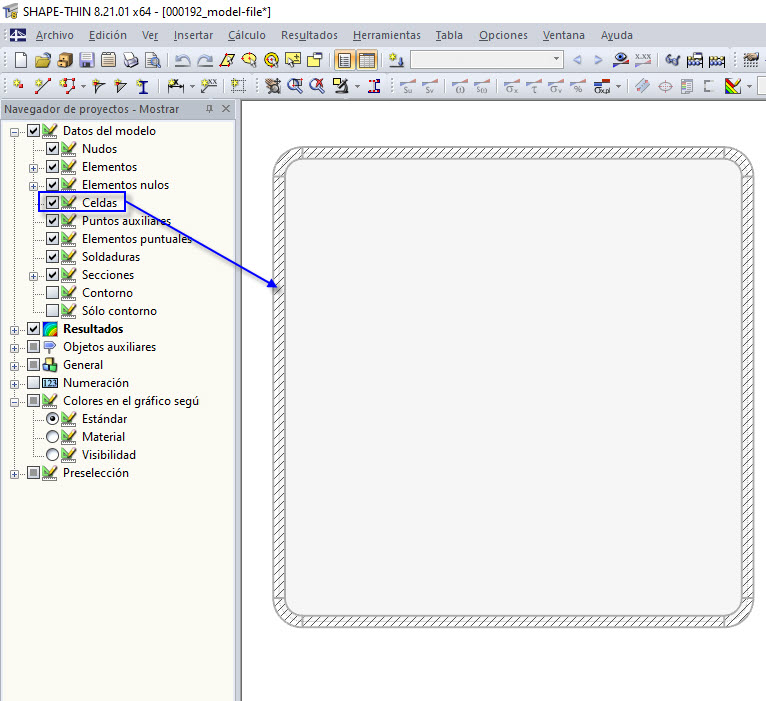This screenshot has height=701, width=766.
Task: Toggle the Numeración checkbox
Action: click(33, 382)
